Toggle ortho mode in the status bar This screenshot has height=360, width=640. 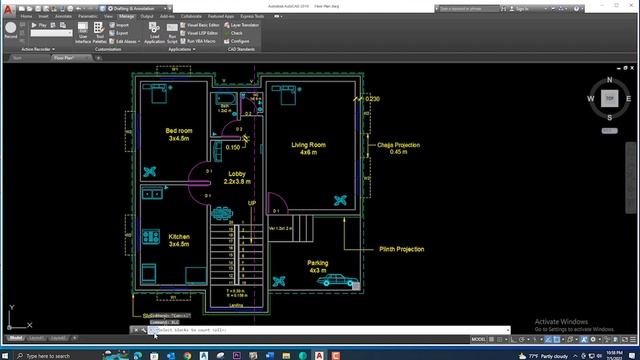[x=514, y=340]
